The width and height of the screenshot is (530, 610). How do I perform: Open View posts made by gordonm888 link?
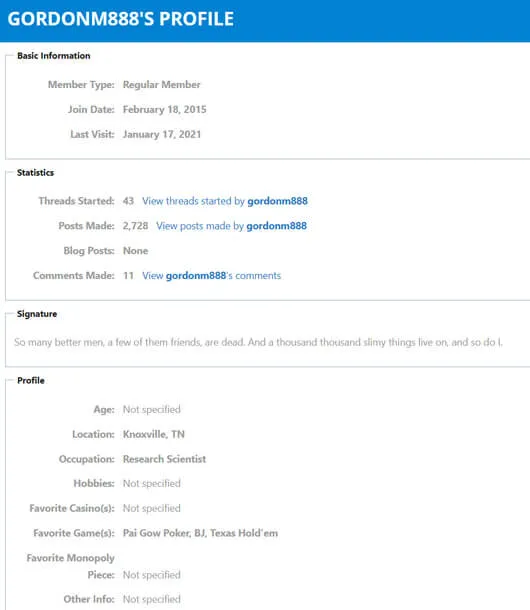231,226
